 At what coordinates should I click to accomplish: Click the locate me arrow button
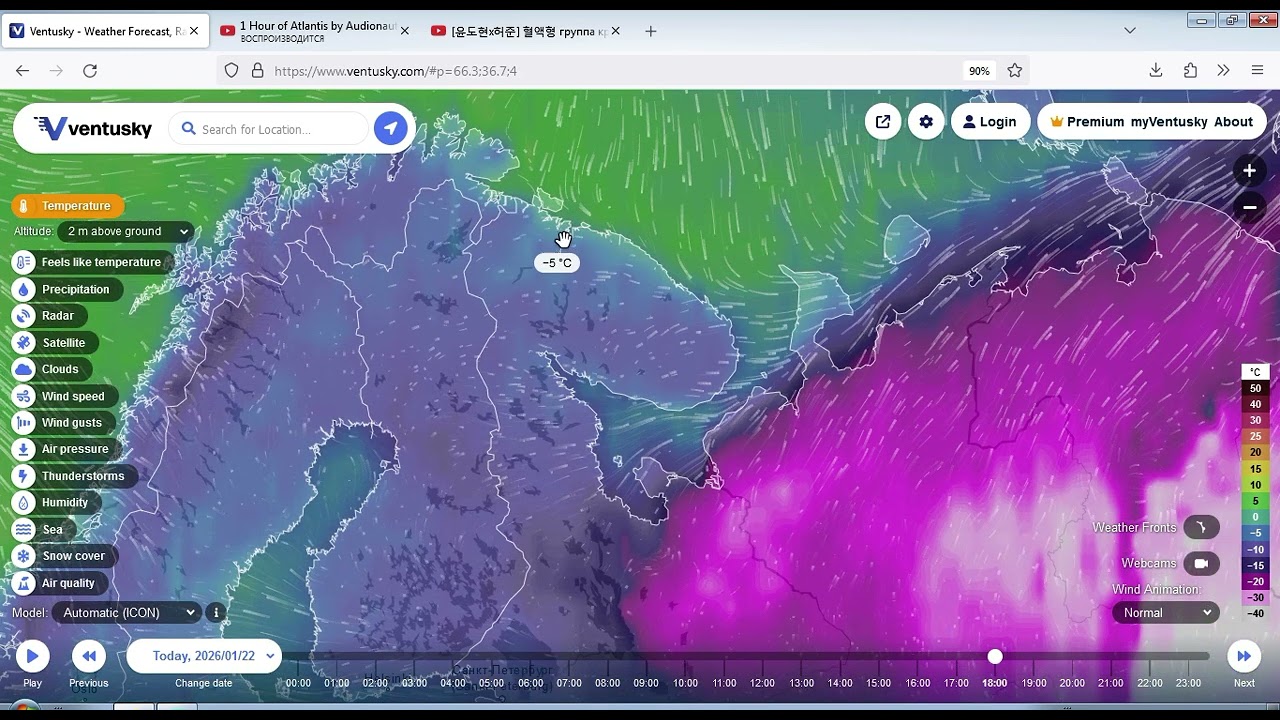point(390,129)
